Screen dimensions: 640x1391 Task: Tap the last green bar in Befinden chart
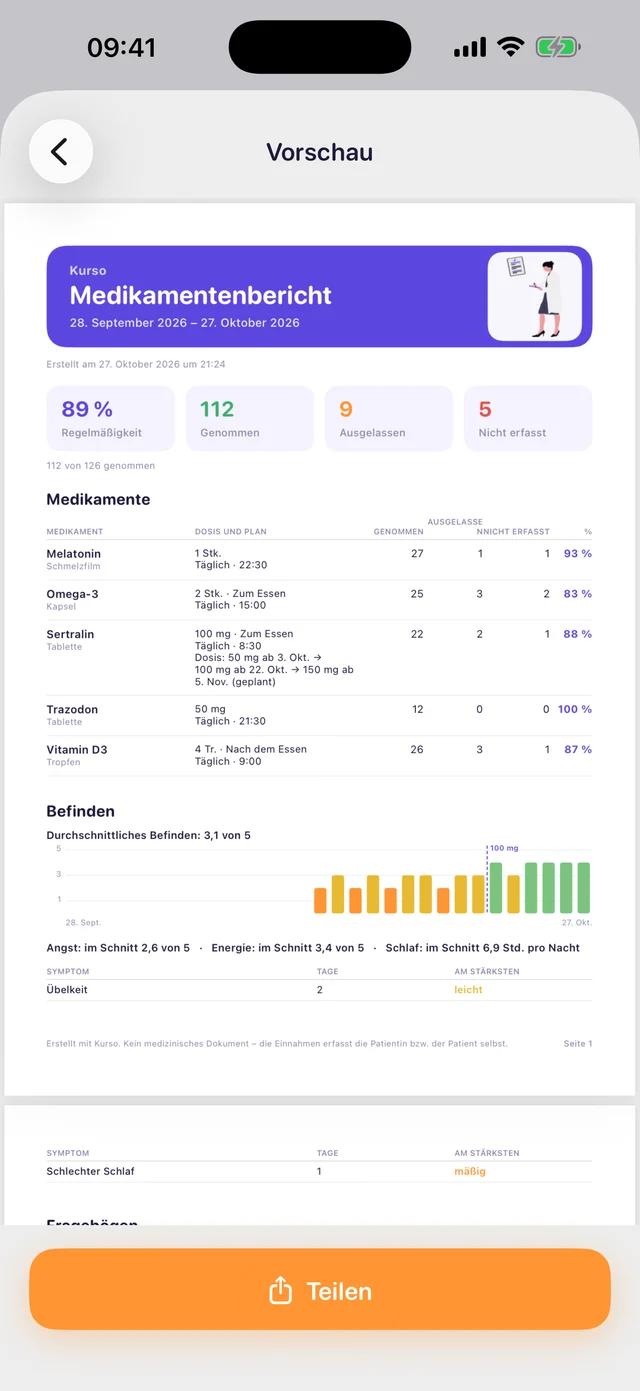(583, 888)
